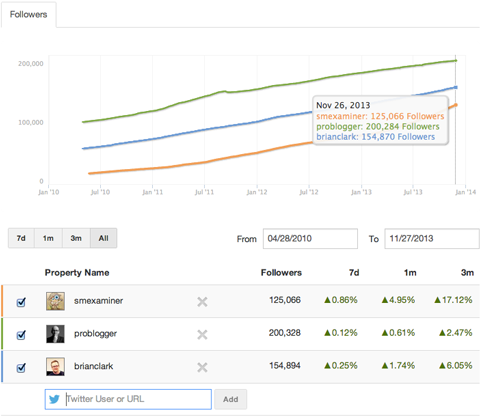Click smexaminer follower count 125,066
Image resolution: width=480 pixels, height=416 pixels.
[x=285, y=300]
